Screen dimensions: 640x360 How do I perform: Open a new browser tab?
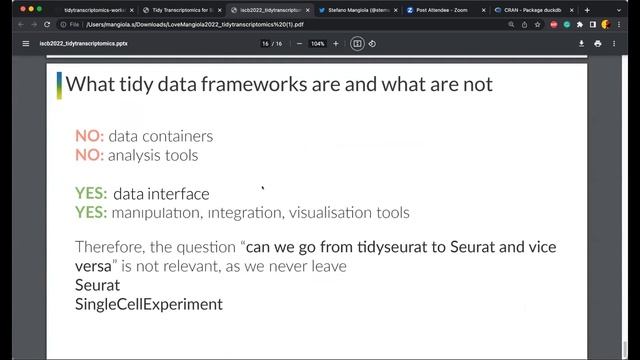click(x=587, y=10)
